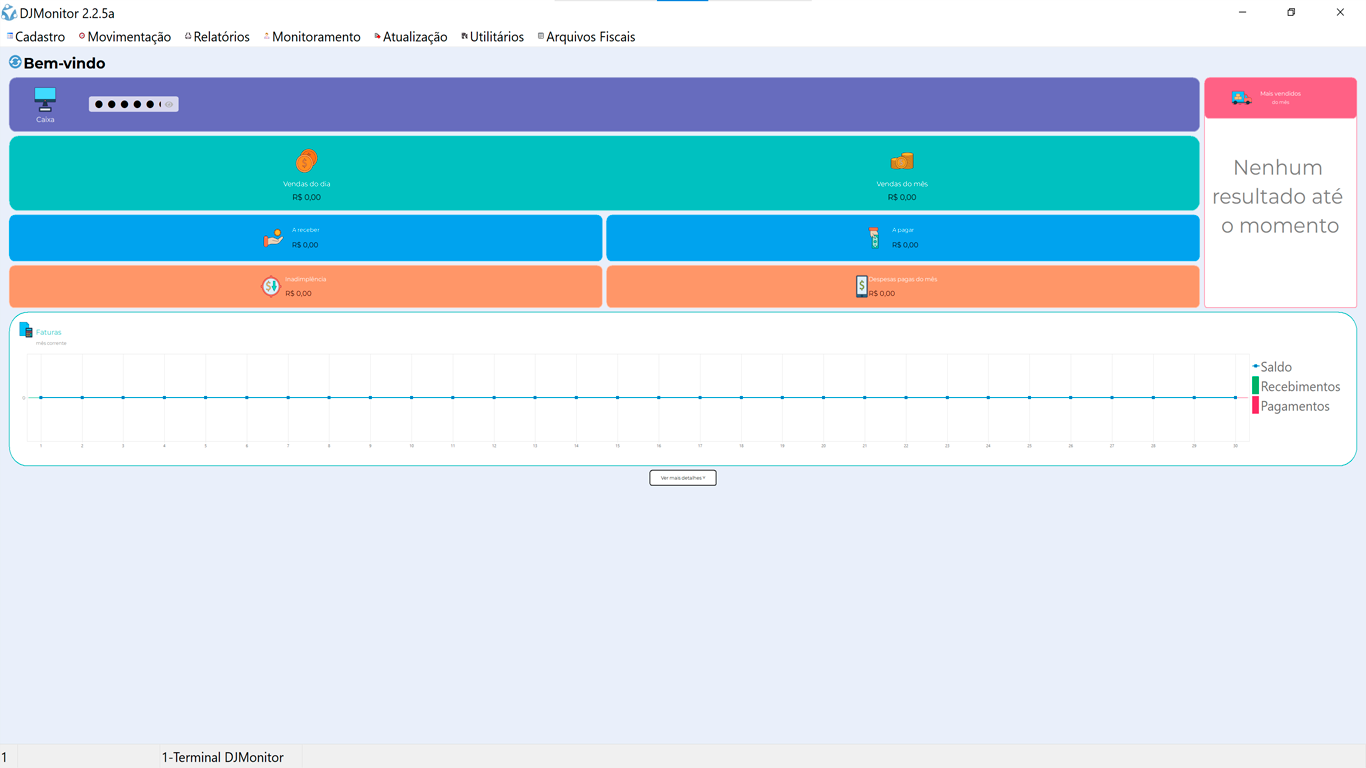Toggle Recebimentos series in chart legend
Screen dimensions: 1366x768
(1300, 387)
